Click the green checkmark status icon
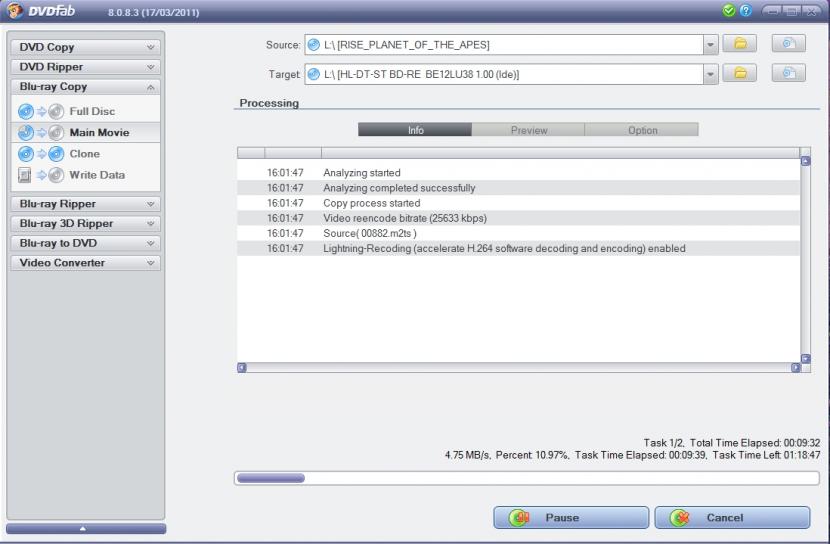Image resolution: width=830 pixels, height=544 pixels. click(729, 11)
